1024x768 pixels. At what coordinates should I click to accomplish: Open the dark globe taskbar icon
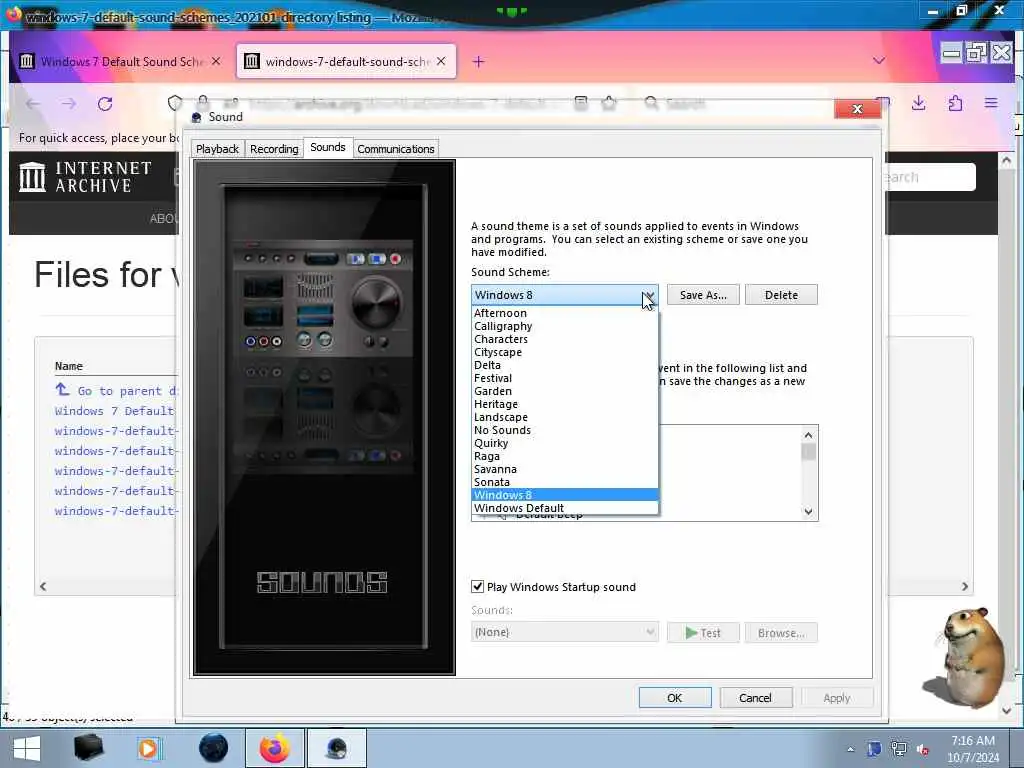click(x=213, y=748)
